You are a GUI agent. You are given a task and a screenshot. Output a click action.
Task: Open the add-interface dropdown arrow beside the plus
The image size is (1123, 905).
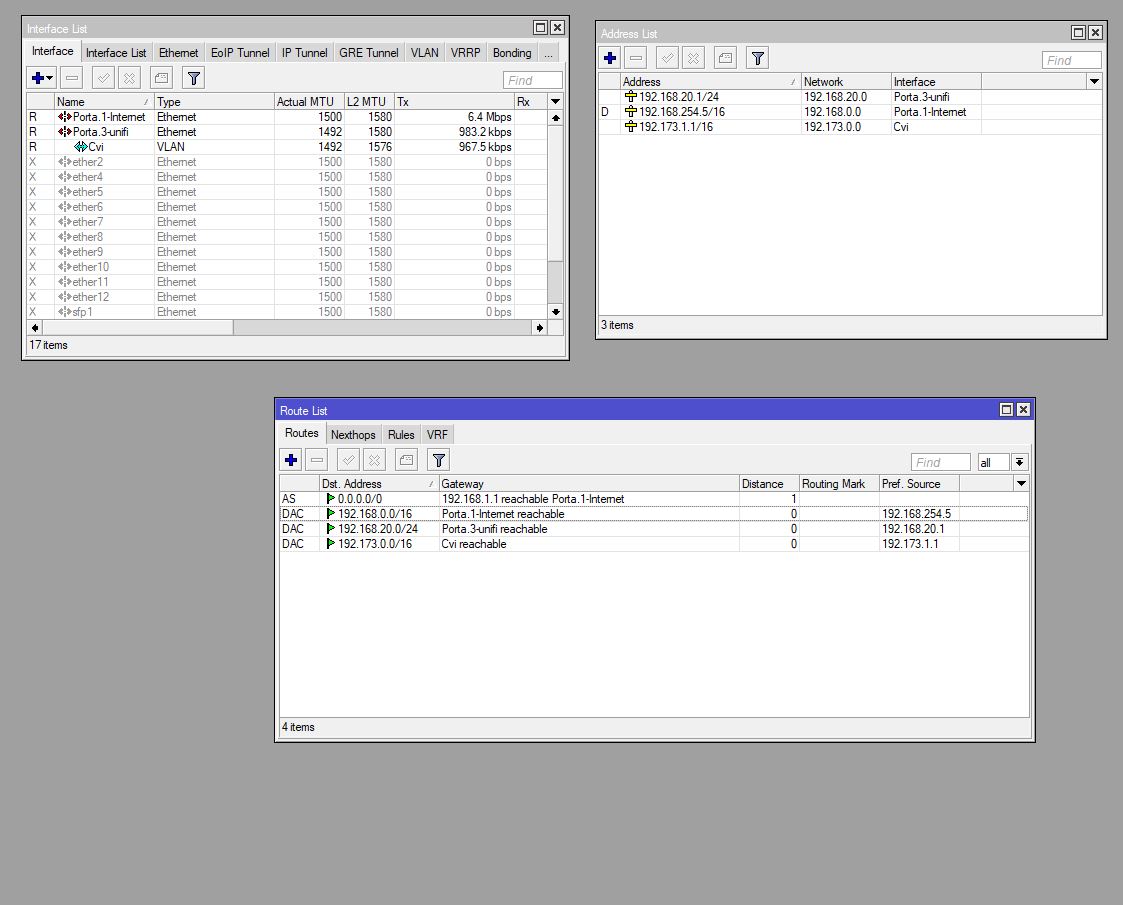51,78
